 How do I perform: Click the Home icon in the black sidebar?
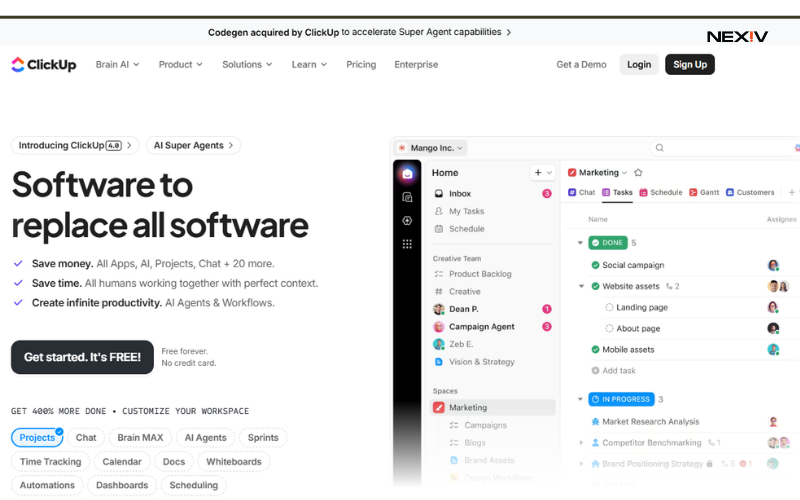(407, 174)
